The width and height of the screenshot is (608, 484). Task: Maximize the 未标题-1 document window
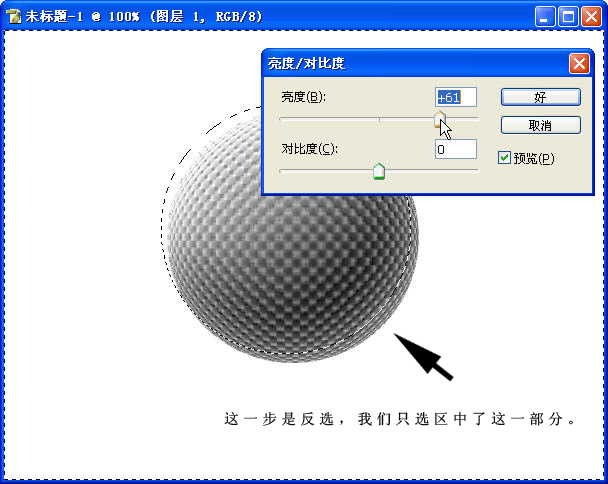[568, 17]
